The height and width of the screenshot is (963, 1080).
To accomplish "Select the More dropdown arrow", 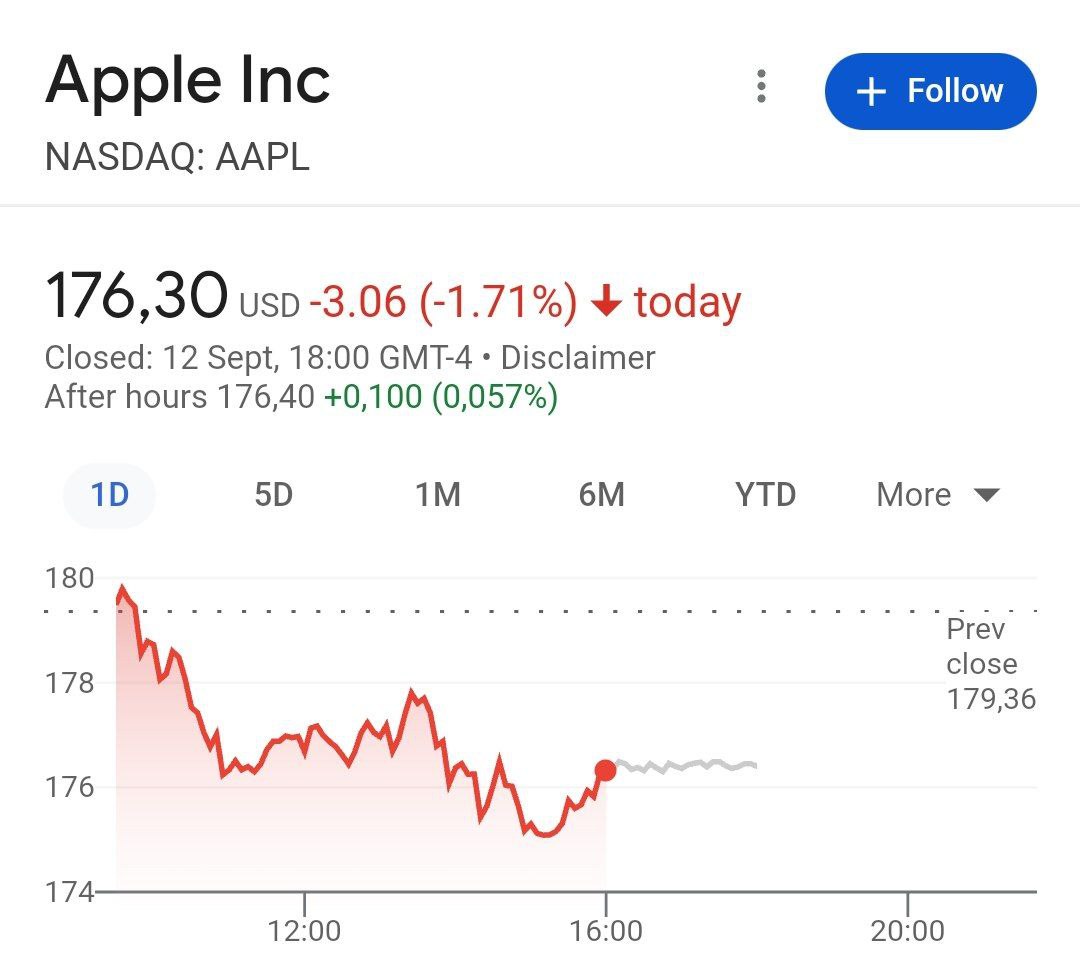I will [986, 494].
